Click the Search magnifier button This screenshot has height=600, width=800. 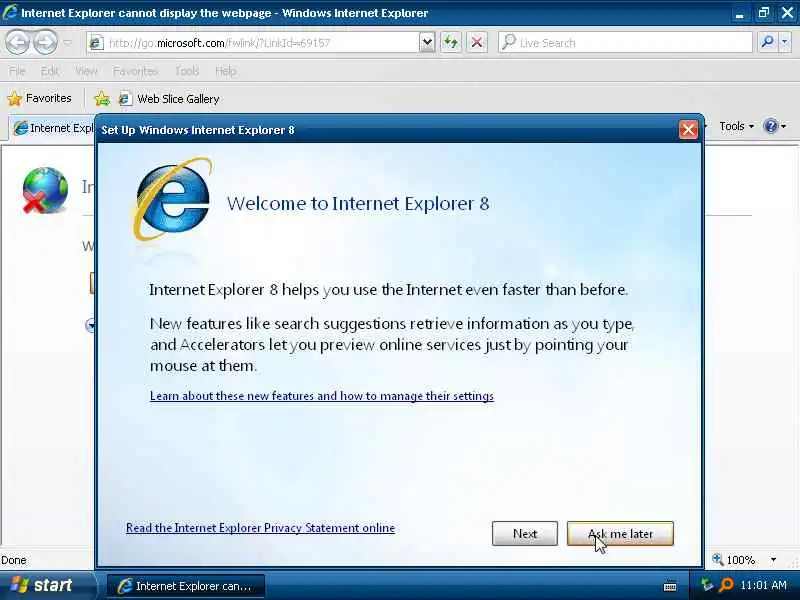point(767,42)
